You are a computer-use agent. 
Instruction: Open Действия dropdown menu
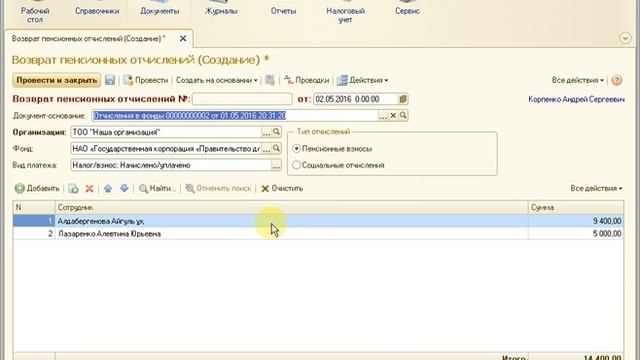pos(362,80)
